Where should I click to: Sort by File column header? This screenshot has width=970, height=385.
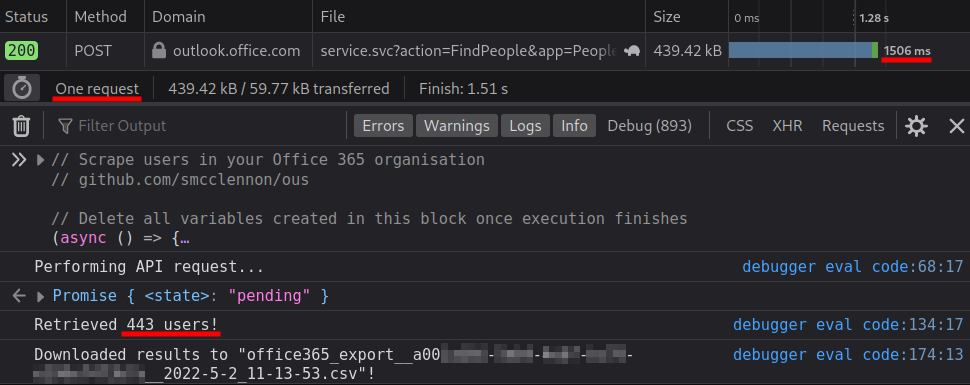coord(479,17)
